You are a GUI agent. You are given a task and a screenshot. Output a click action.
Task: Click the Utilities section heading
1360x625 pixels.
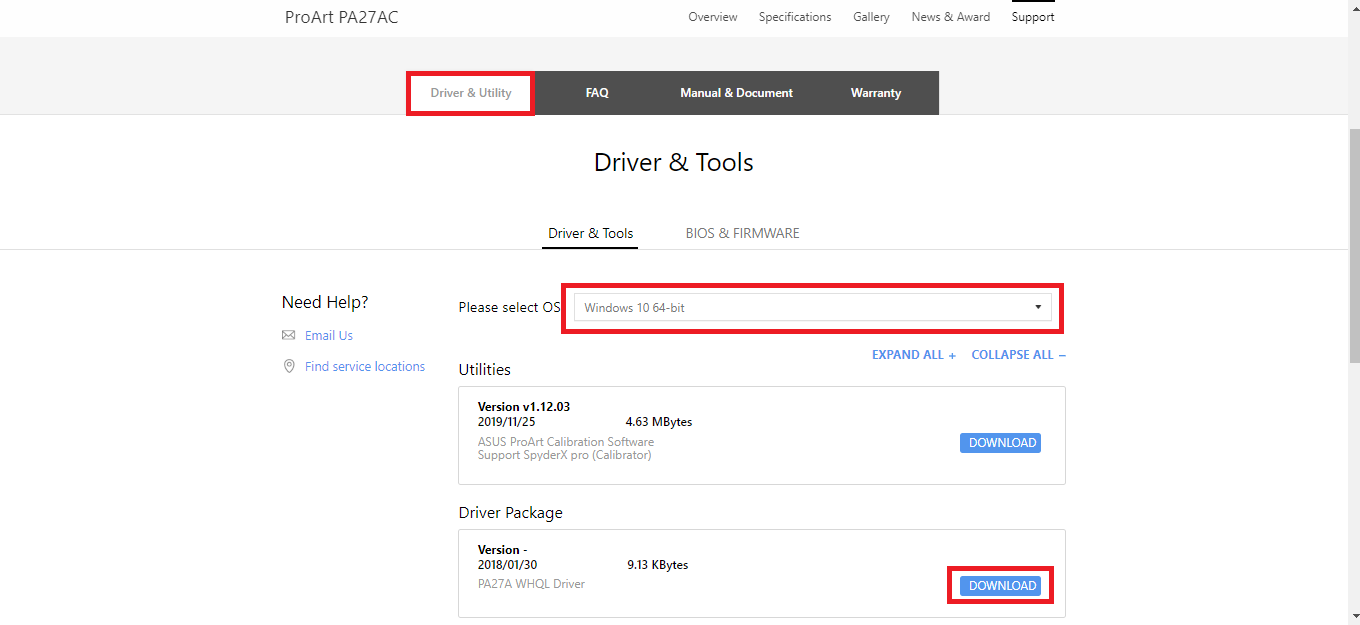click(485, 370)
